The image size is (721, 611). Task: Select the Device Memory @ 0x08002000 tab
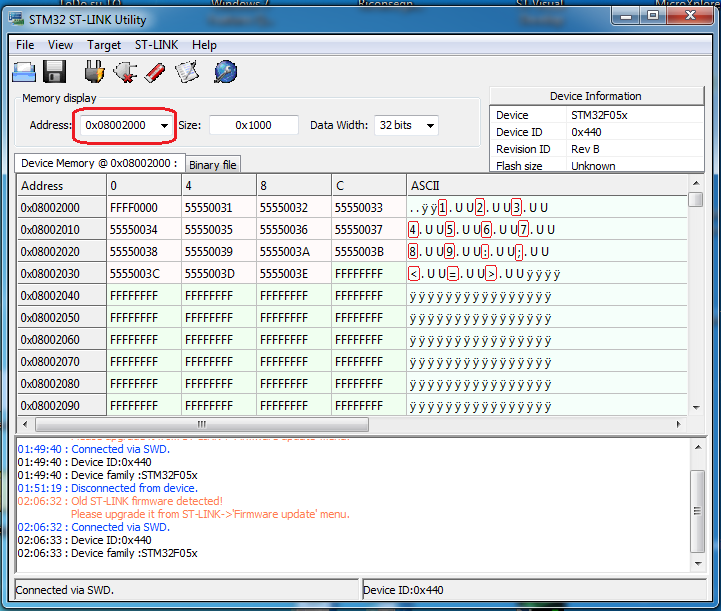(x=99, y=163)
